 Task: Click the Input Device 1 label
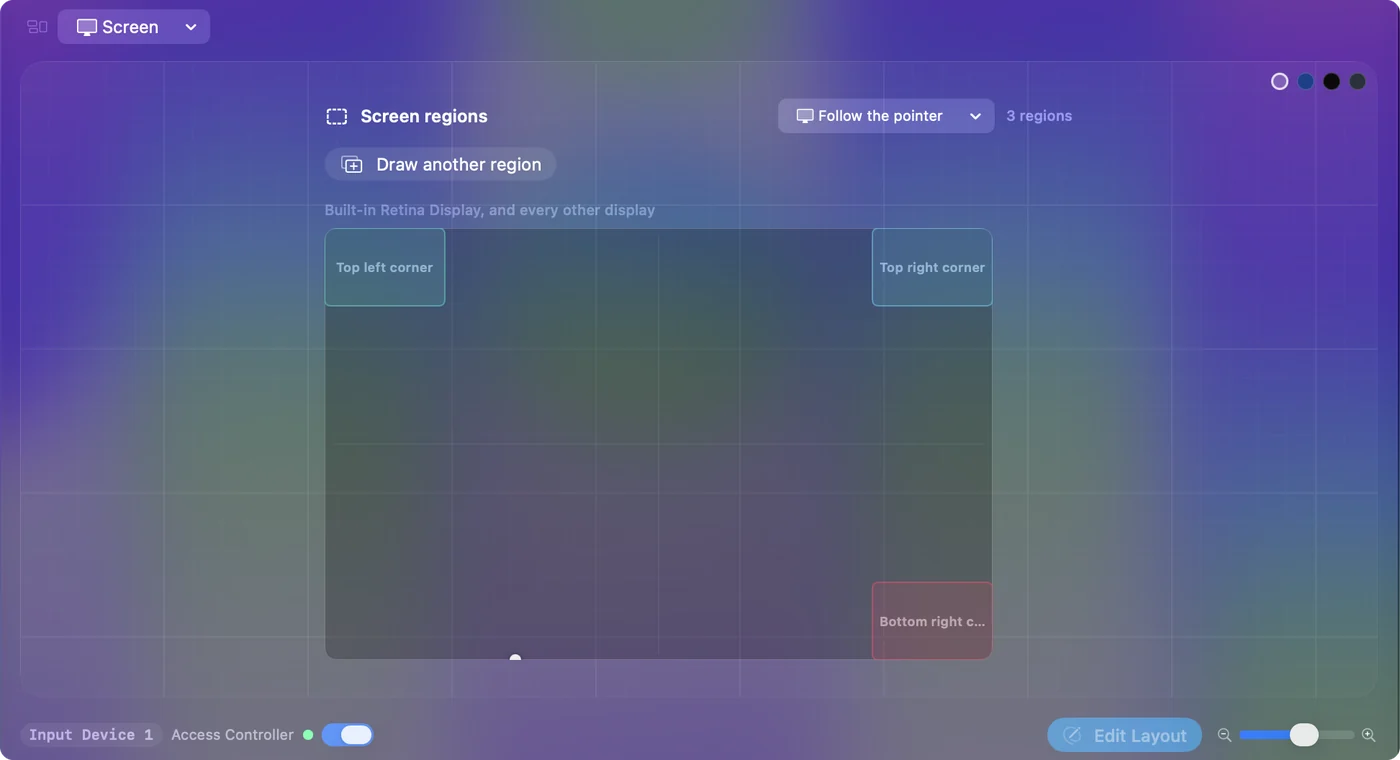pos(91,735)
